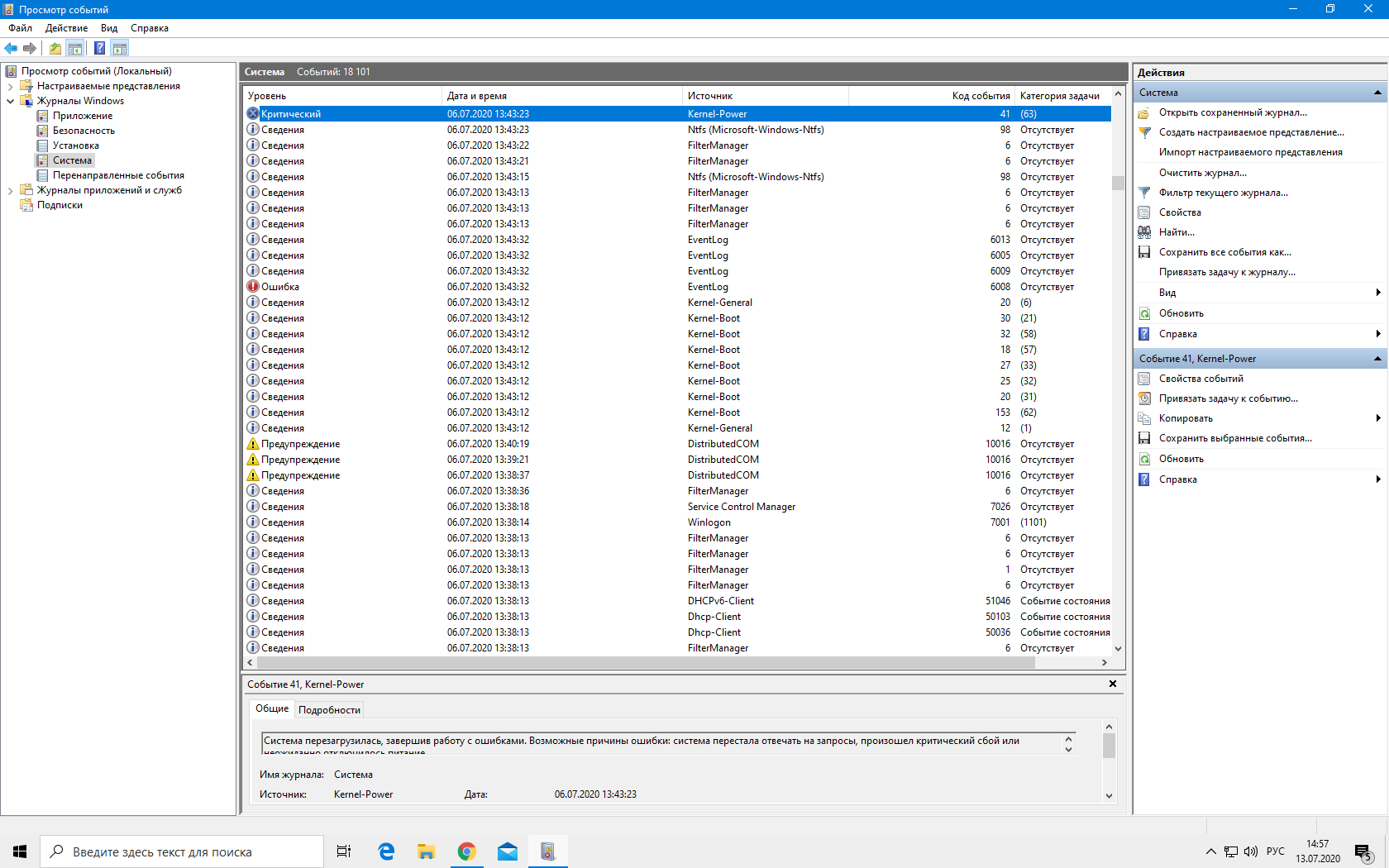The image size is (1389, 868).
Task: Open the Вид submenu arrow in actions
Action: coord(1377,293)
